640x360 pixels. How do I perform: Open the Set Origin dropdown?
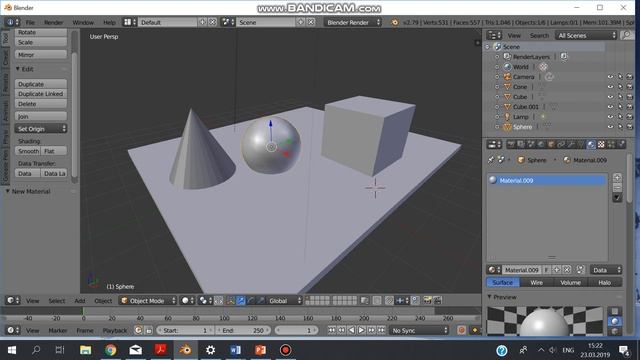[x=41, y=129]
